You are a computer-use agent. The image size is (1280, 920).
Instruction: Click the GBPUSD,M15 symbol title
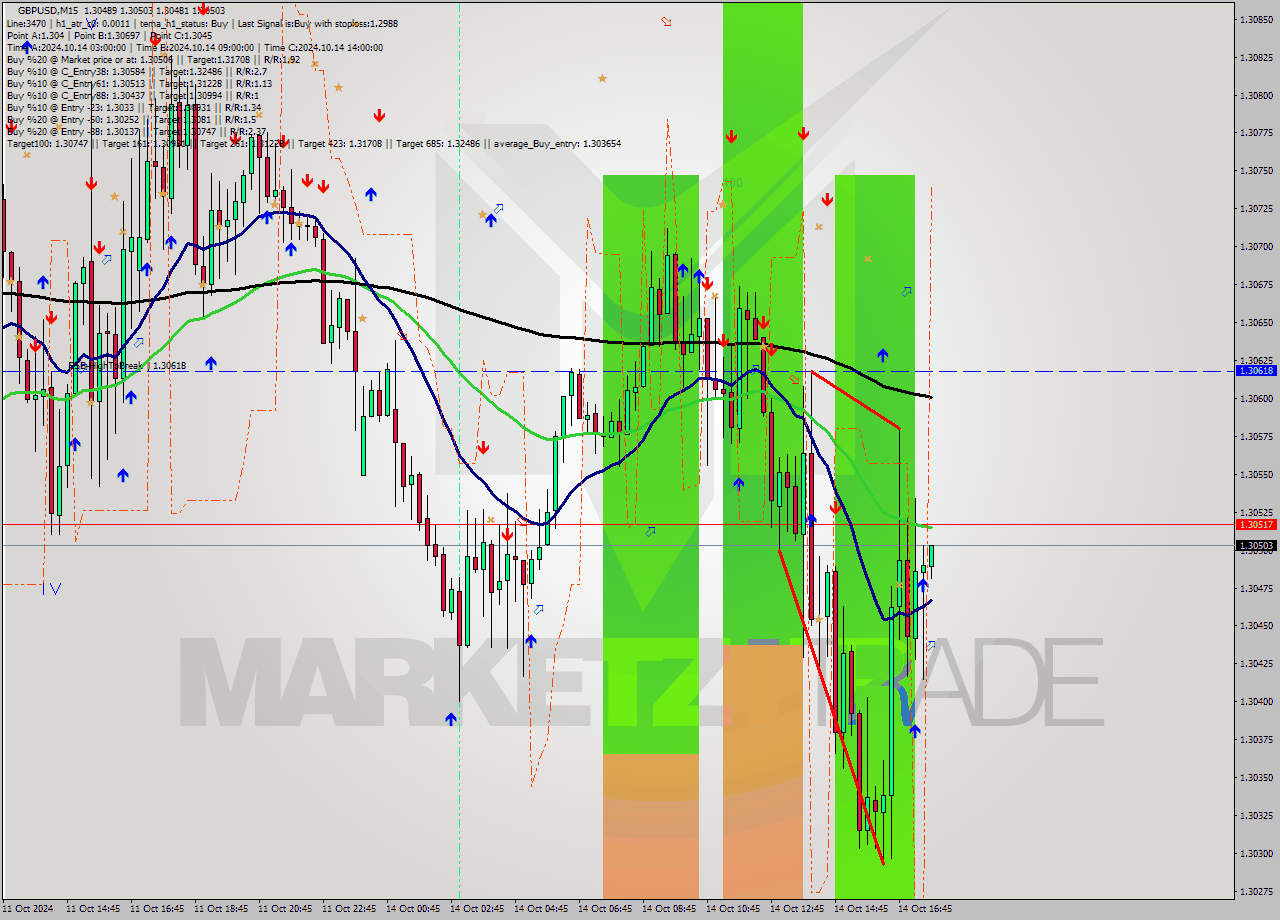(x=46, y=10)
